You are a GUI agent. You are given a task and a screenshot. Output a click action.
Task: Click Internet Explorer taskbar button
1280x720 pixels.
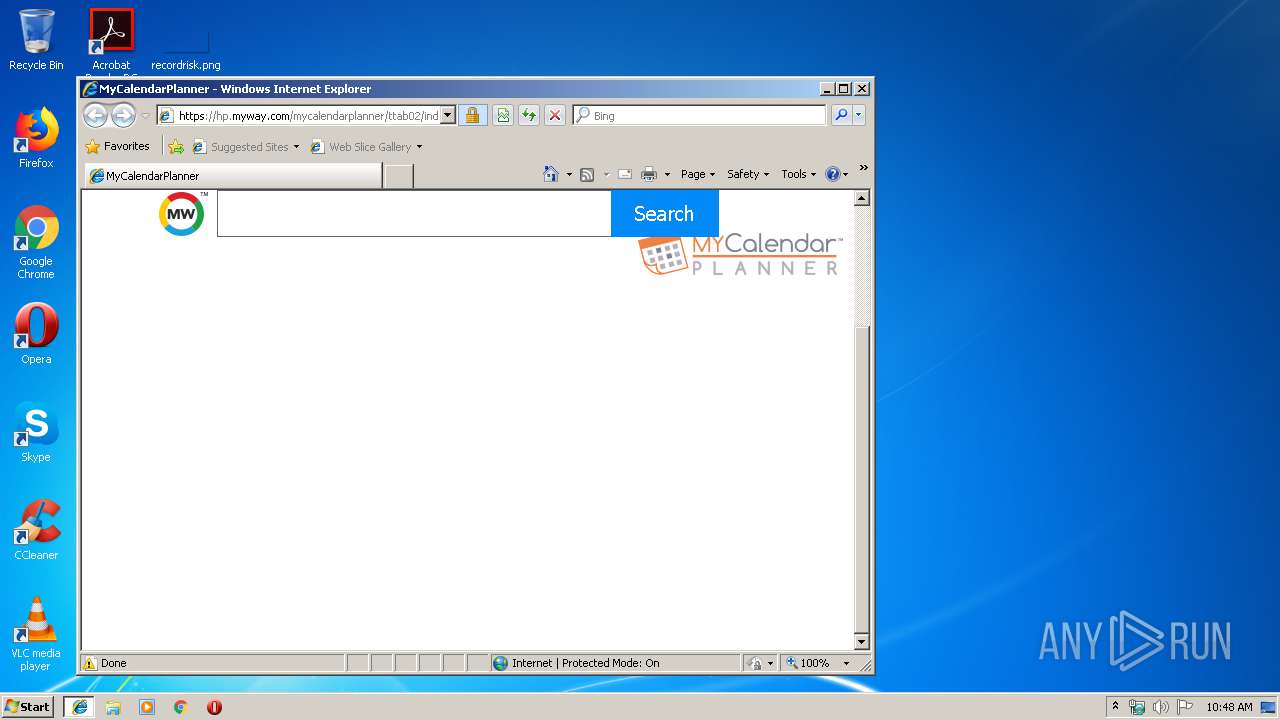[79, 707]
